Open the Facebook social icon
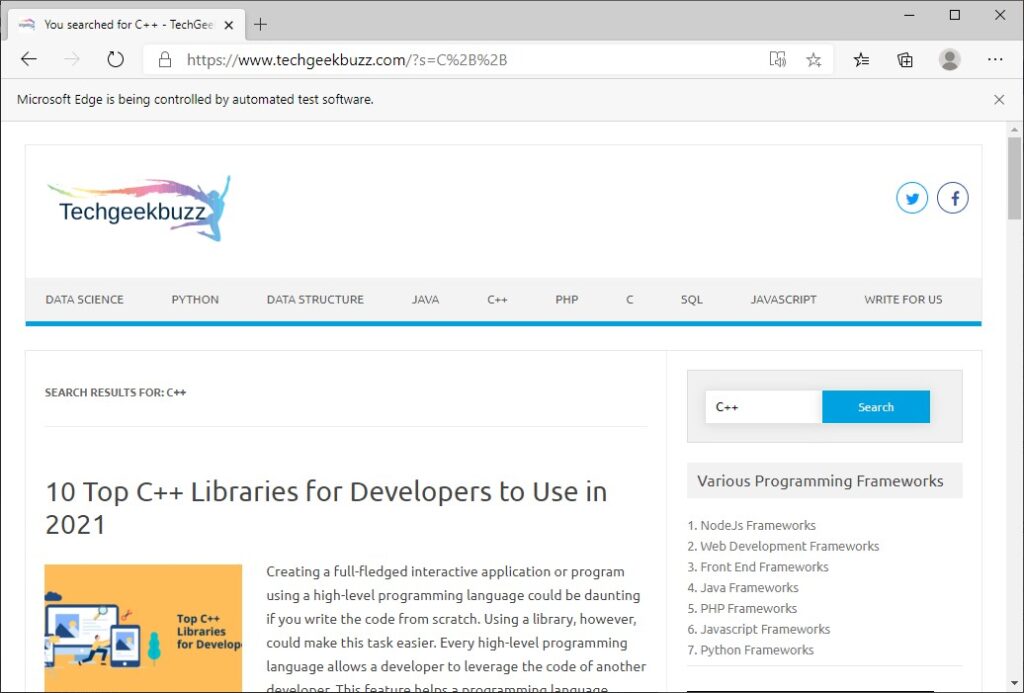 click(x=952, y=198)
